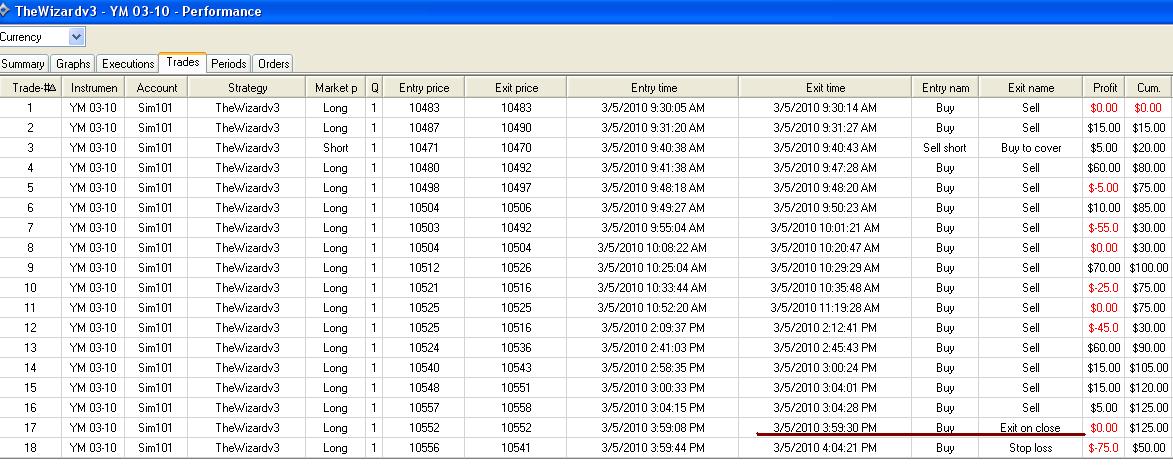Image resolution: width=1173 pixels, height=466 pixels.
Task: Click entry price 10512 in trade 9
Action: (x=424, y=268)
